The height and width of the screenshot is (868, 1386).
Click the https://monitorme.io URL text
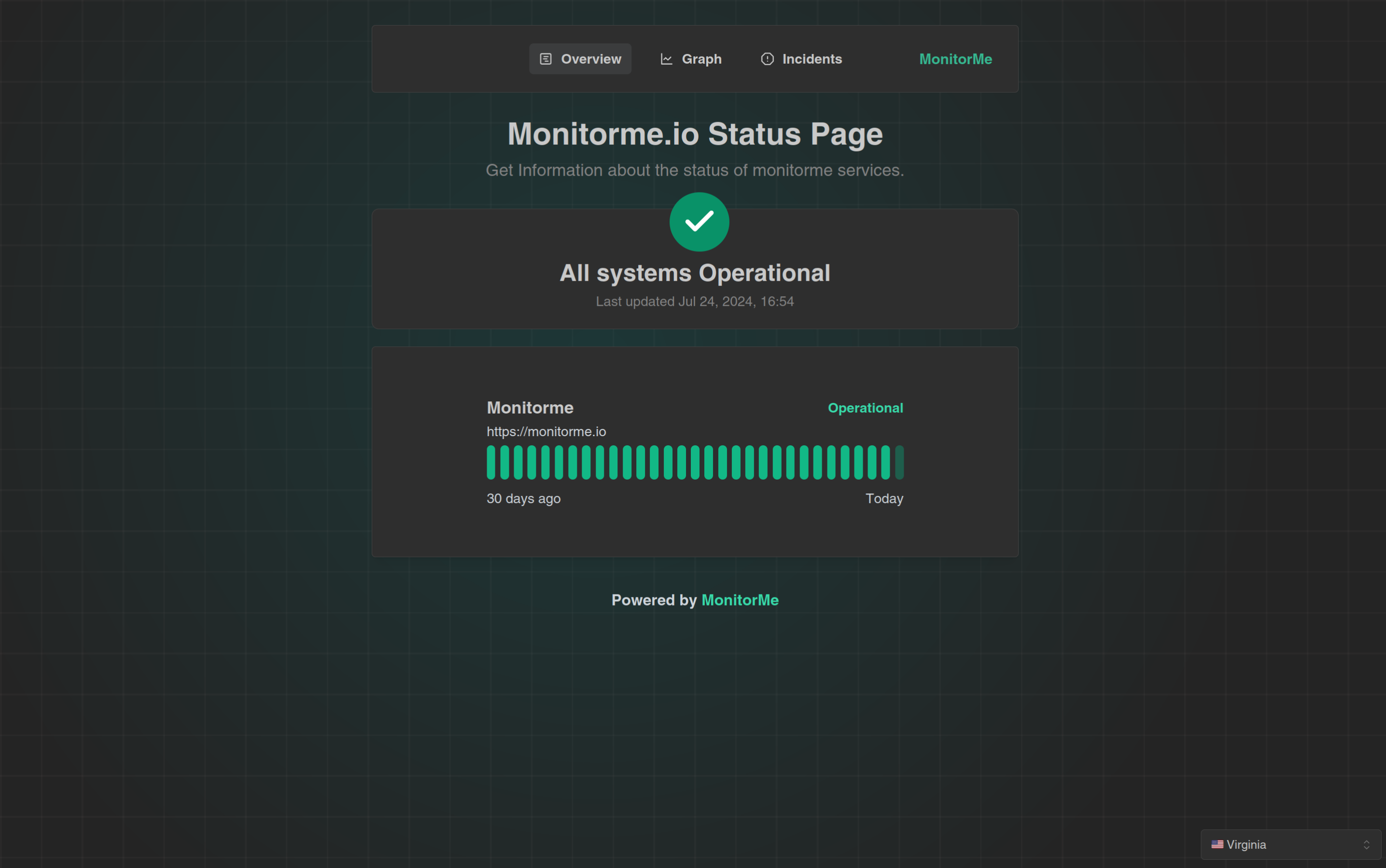546,432
